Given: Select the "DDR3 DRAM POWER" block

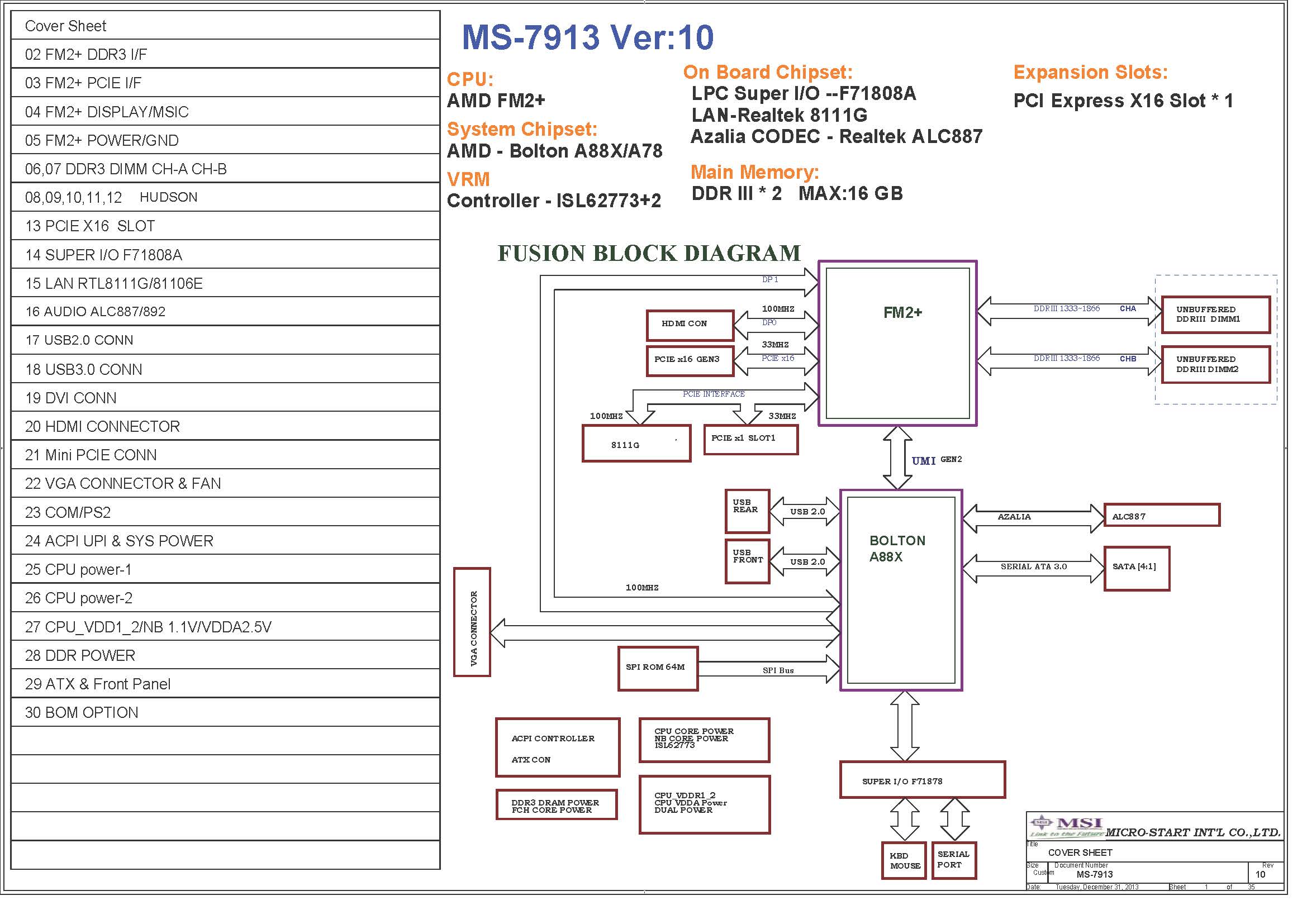Looking at the screenshot, I should [x=557, y=804].
